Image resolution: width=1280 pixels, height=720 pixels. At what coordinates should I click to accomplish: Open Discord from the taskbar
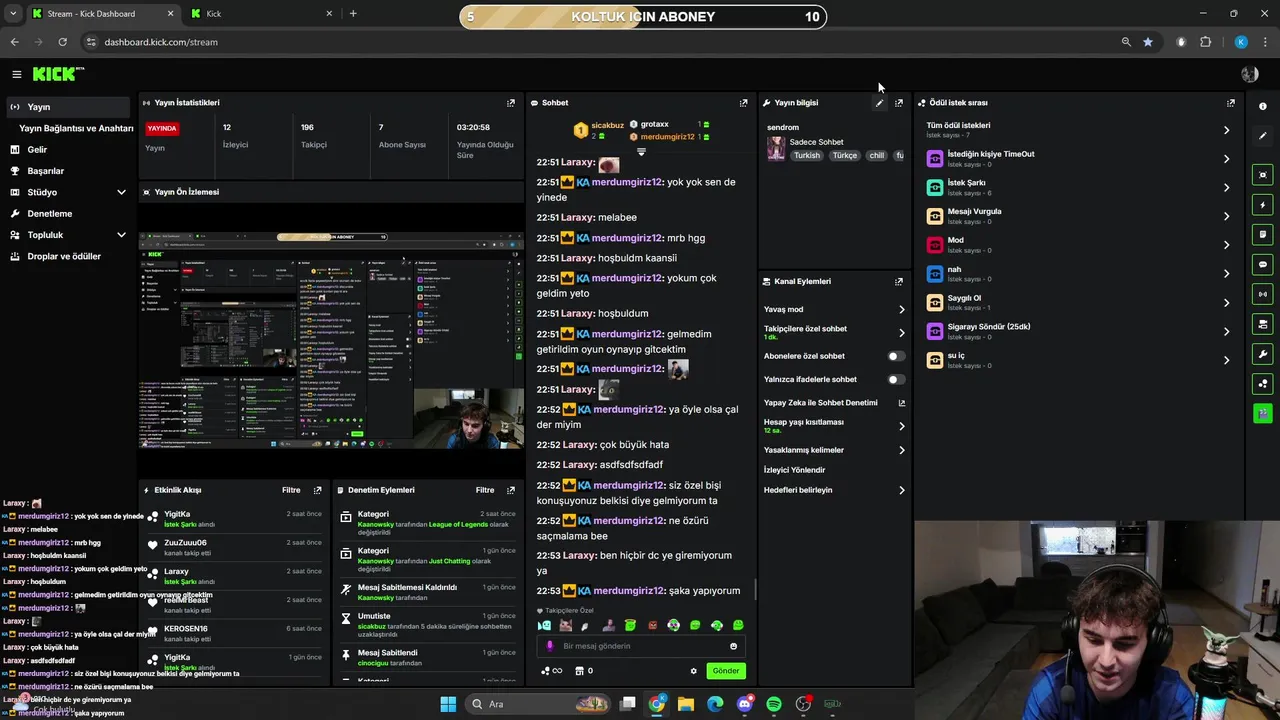point(745,704)
